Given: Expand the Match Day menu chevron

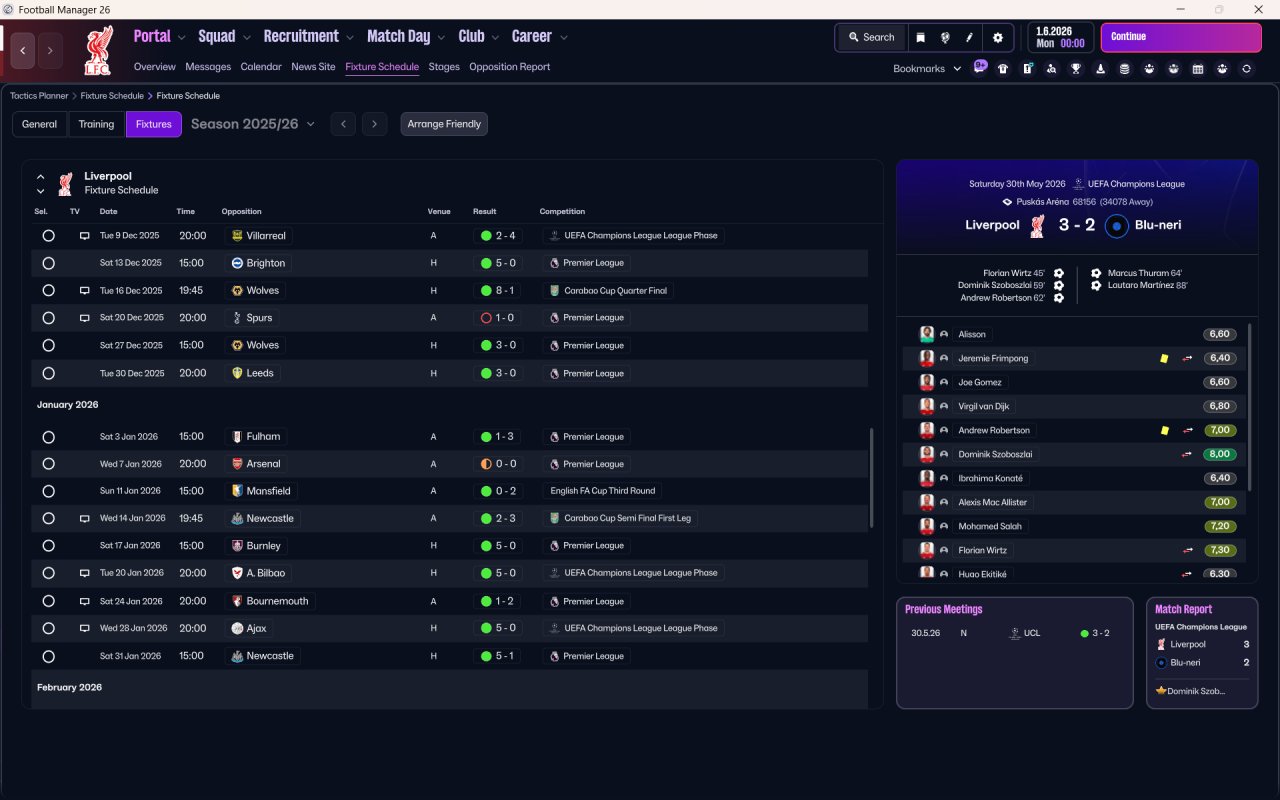Looking at the screenshot, I should click(441, 38).
